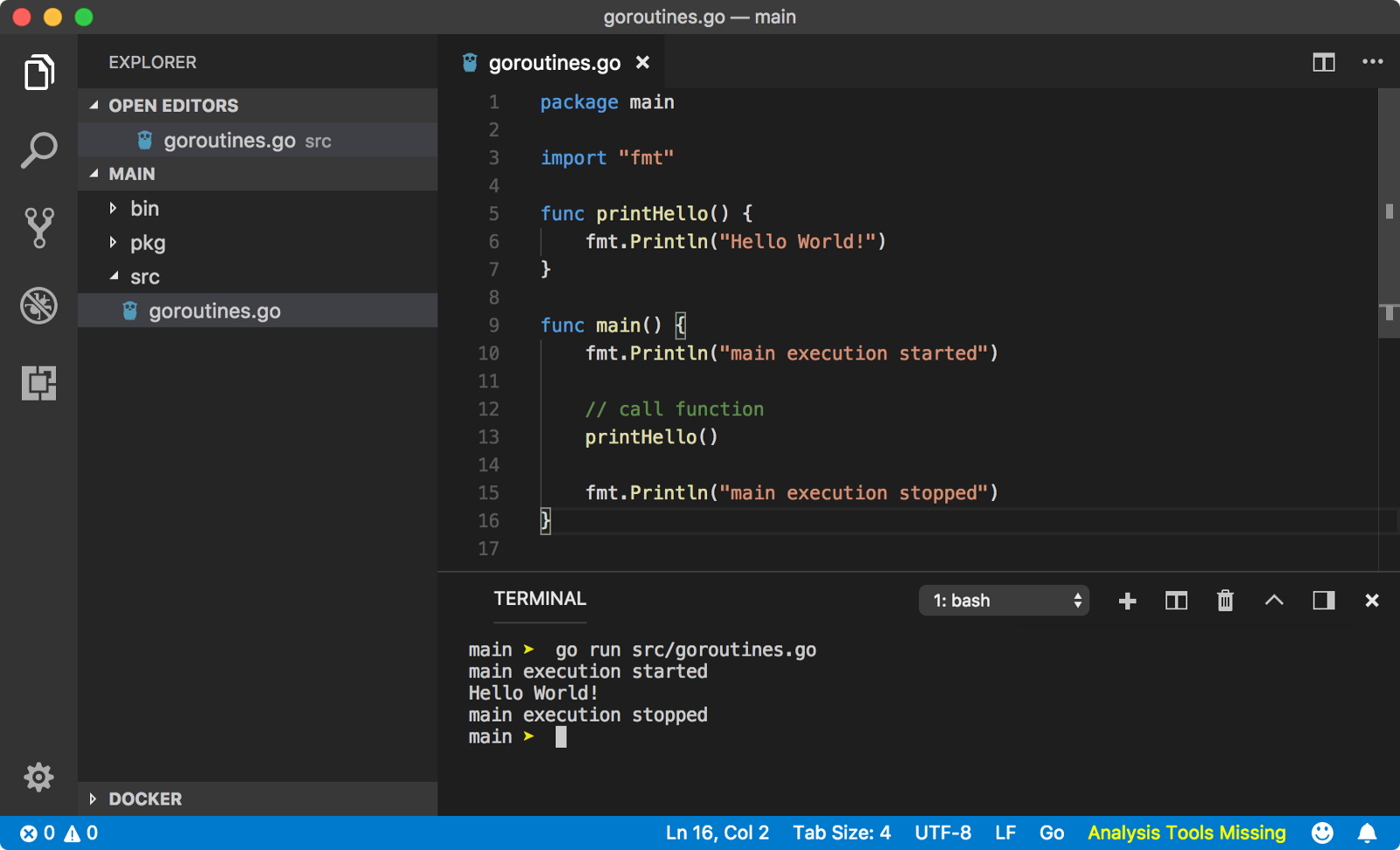The height and width of the screenshot is (850, 1400).
Task: Open the Debug view
Action: tap(39, 305)
